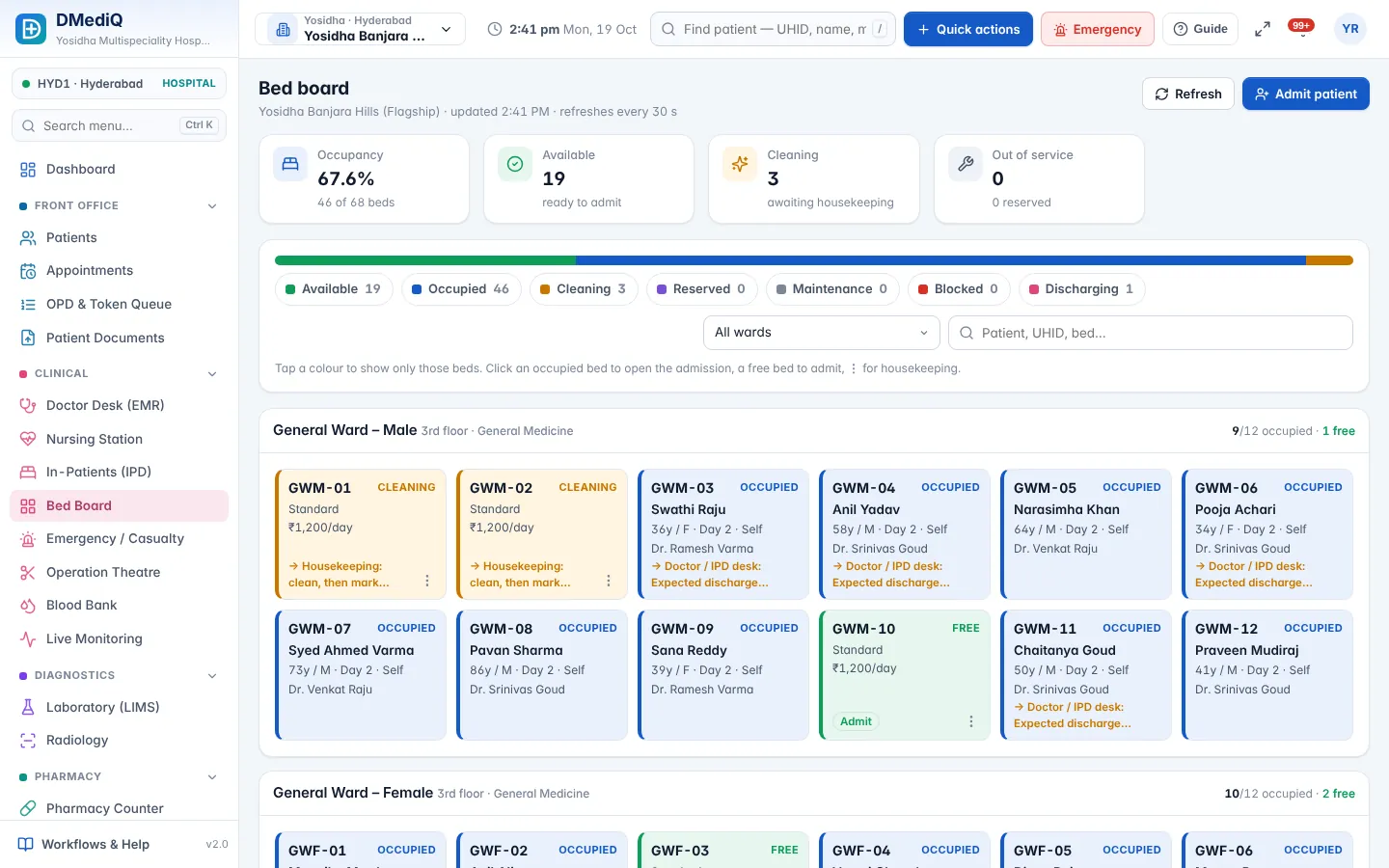Collapse the FRONT OFFICE sidebar section
This screenshot has height=868, width=1389.
[x=212, y=206]
